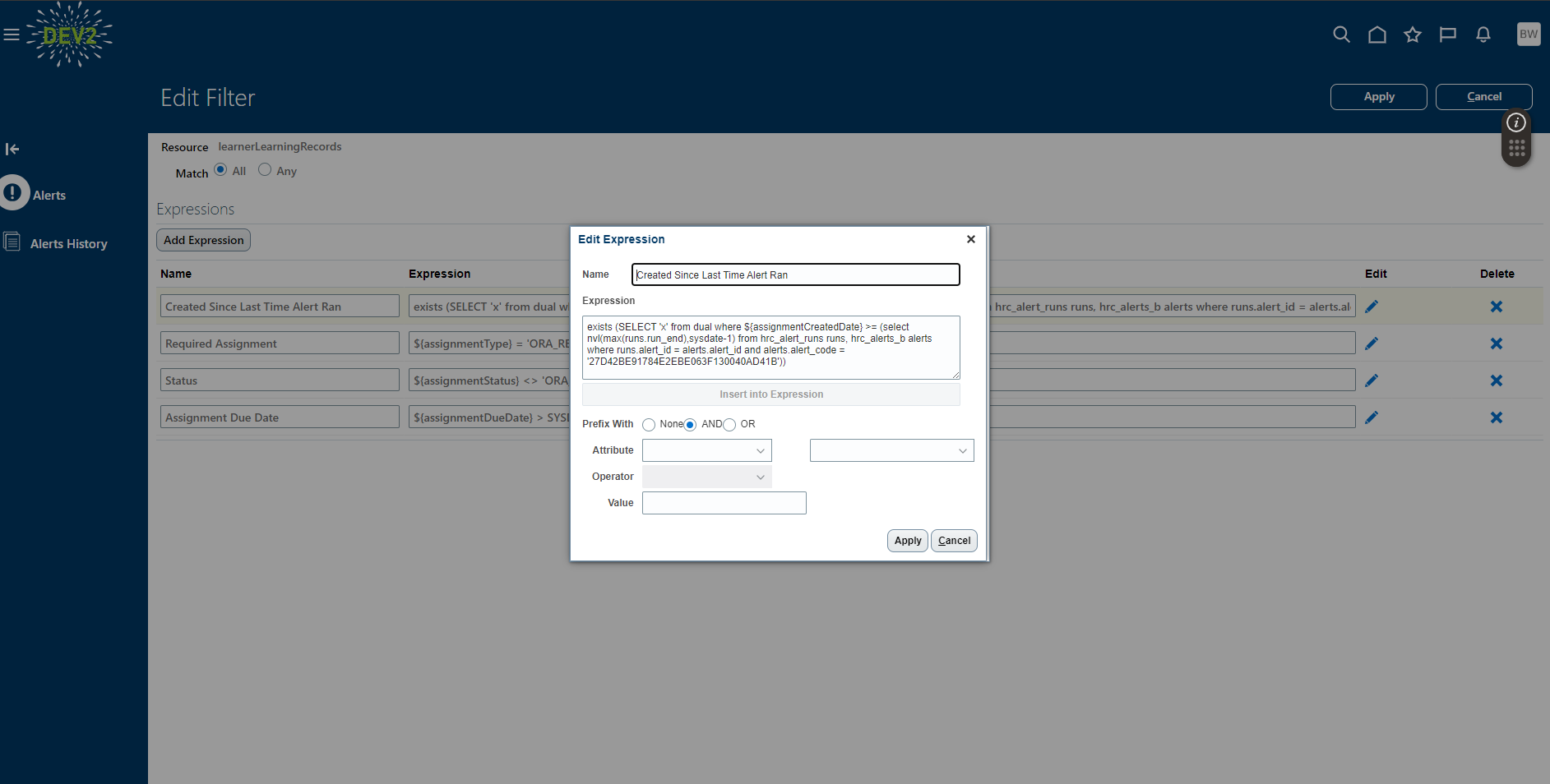The image size is (1550, 784).
Task: Open Alerts in side menu
Action: (49, 196)
